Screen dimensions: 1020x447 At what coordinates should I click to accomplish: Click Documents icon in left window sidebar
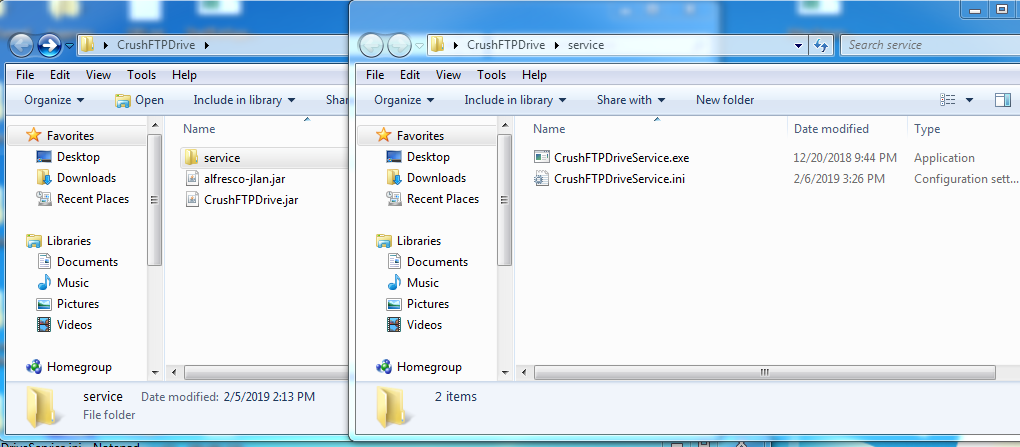(44, 262)
